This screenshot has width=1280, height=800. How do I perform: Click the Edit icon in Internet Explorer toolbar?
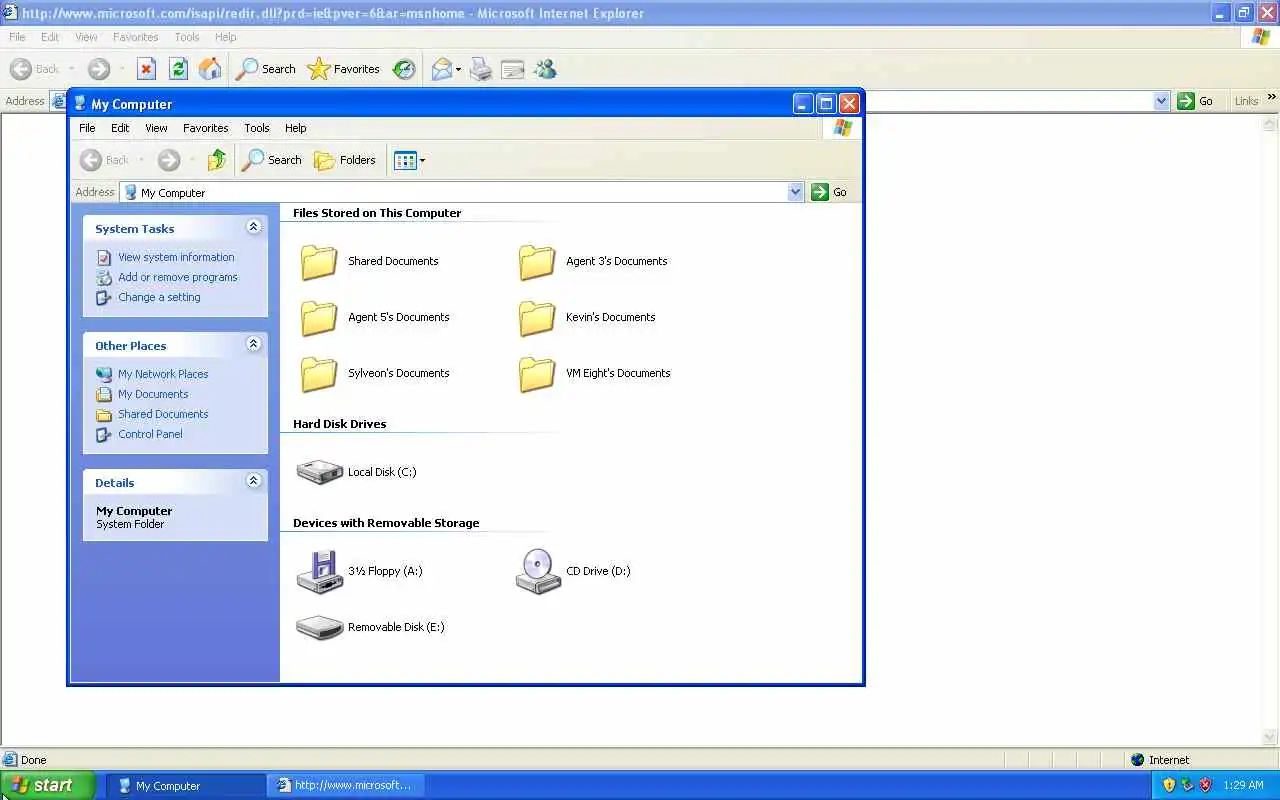click(x=513, y=69)
